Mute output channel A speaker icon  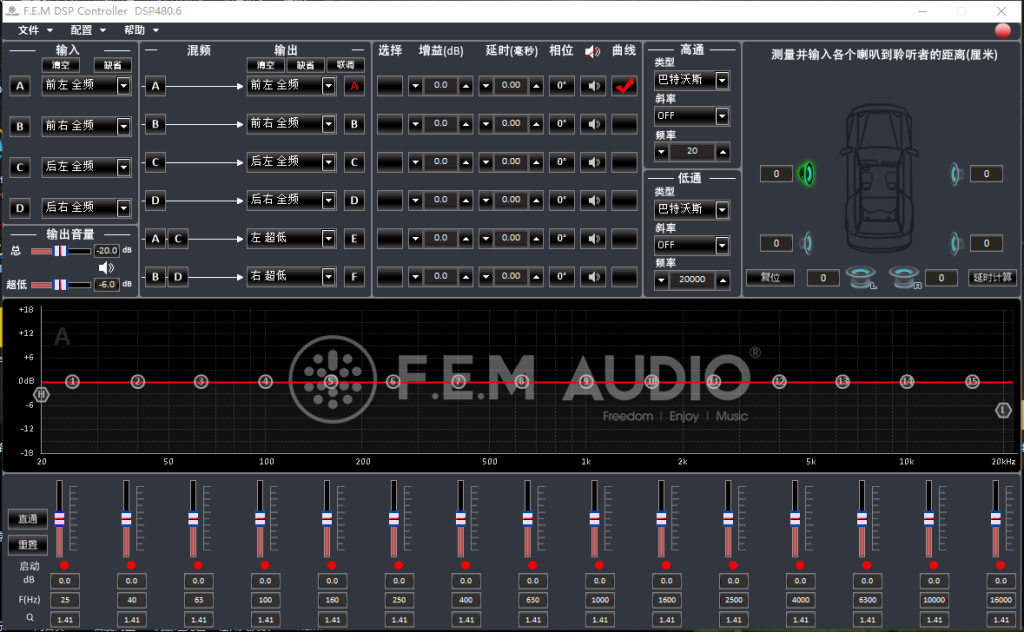[x=593, y=86]
